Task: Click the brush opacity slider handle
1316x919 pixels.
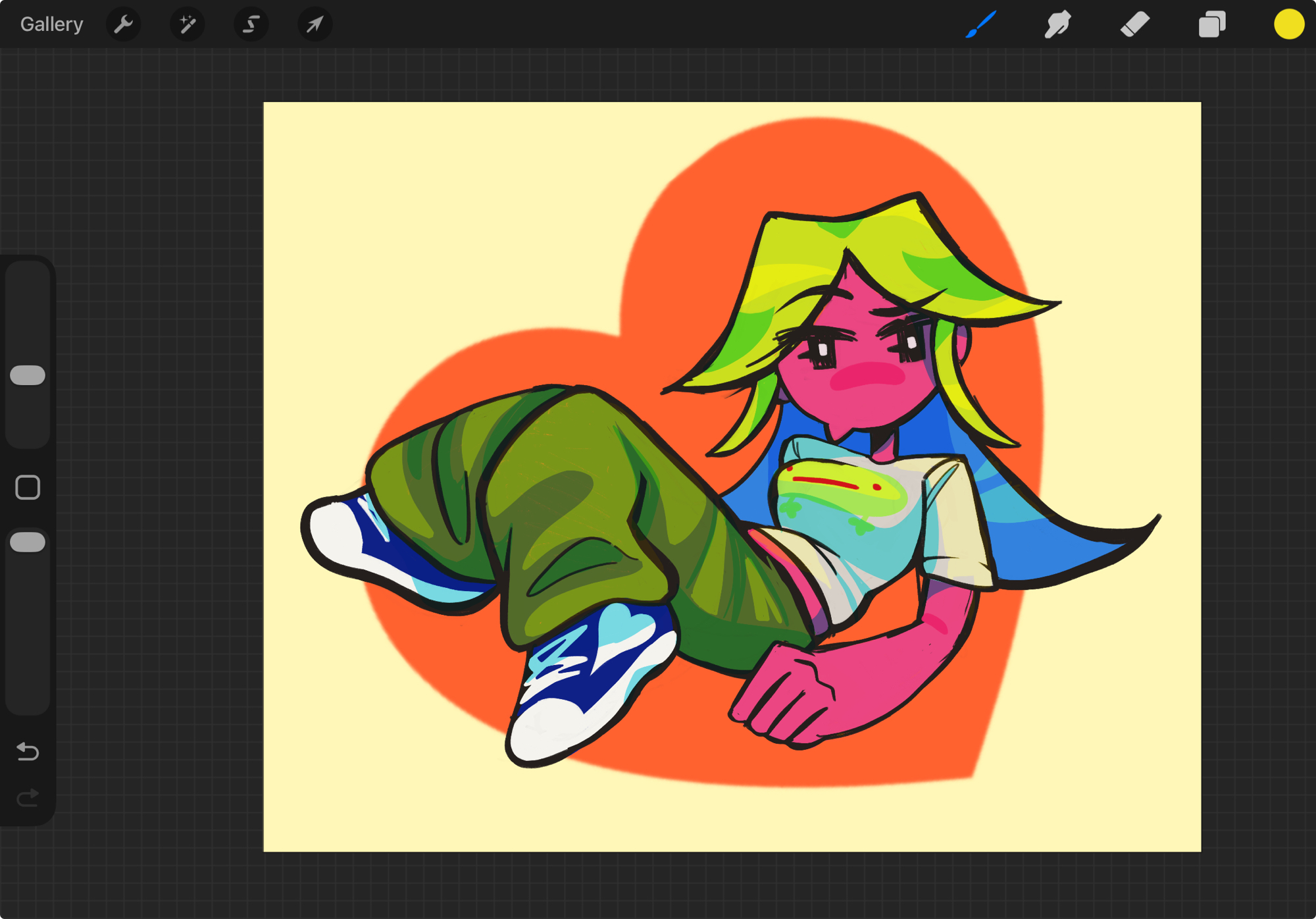Action: point(28,542)
